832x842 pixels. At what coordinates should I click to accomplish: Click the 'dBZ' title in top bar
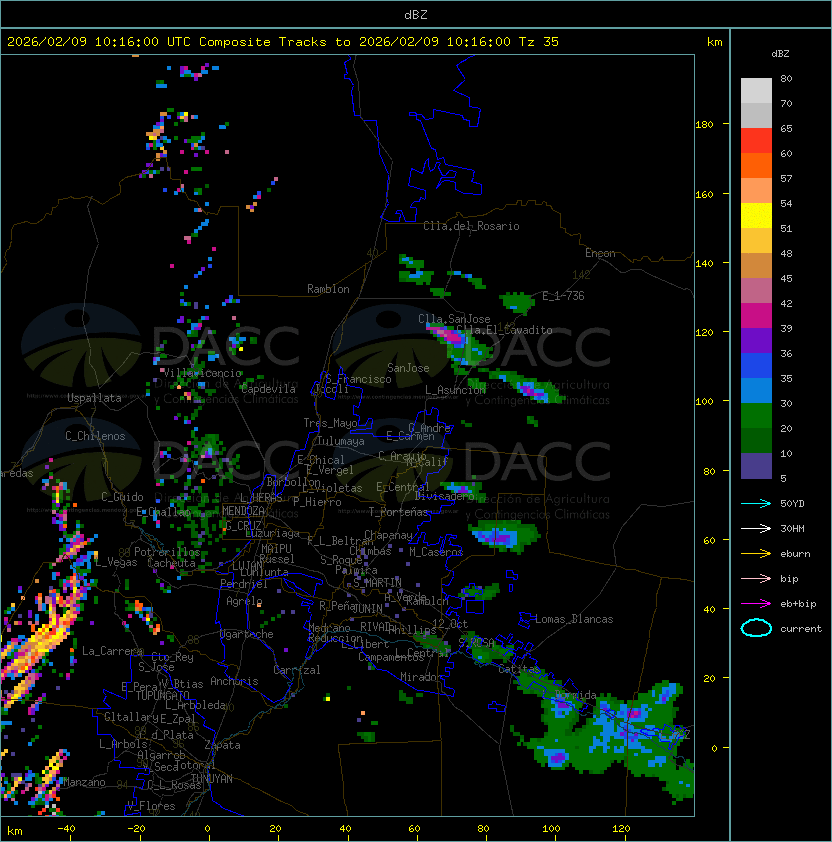pyautogui.click(x=416, y=14)
